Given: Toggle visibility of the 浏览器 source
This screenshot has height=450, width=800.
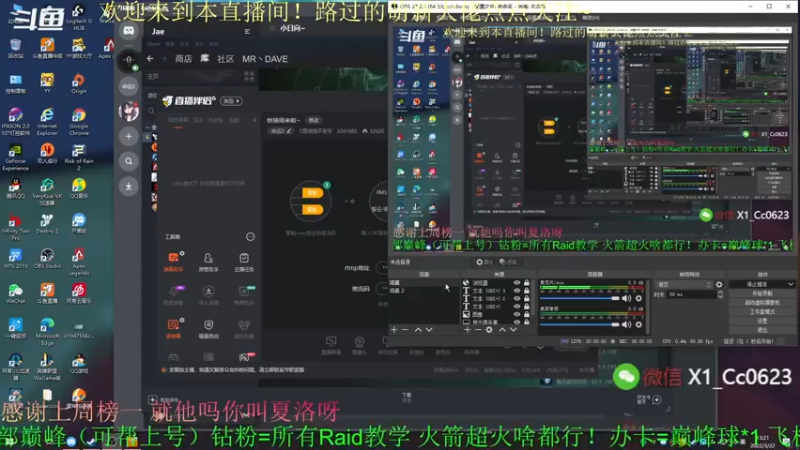Looking at the screenshot, I should pos(517,283).
